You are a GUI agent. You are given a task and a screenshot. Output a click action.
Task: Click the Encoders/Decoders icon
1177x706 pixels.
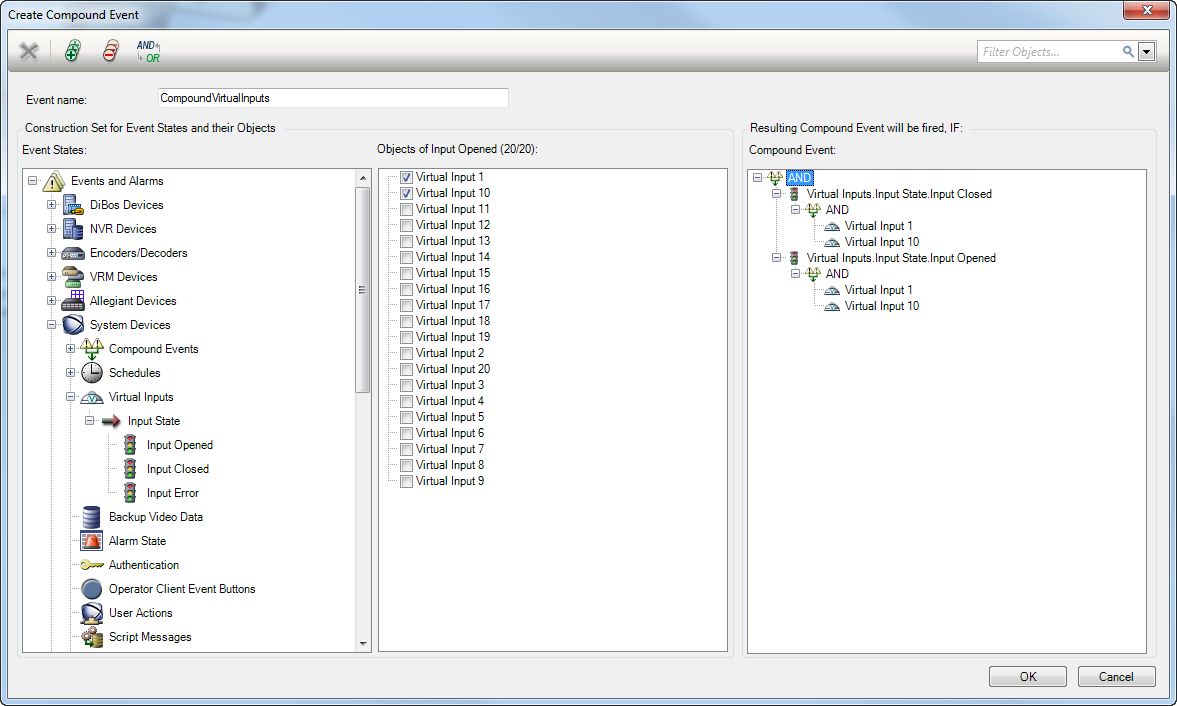(73, 253)
